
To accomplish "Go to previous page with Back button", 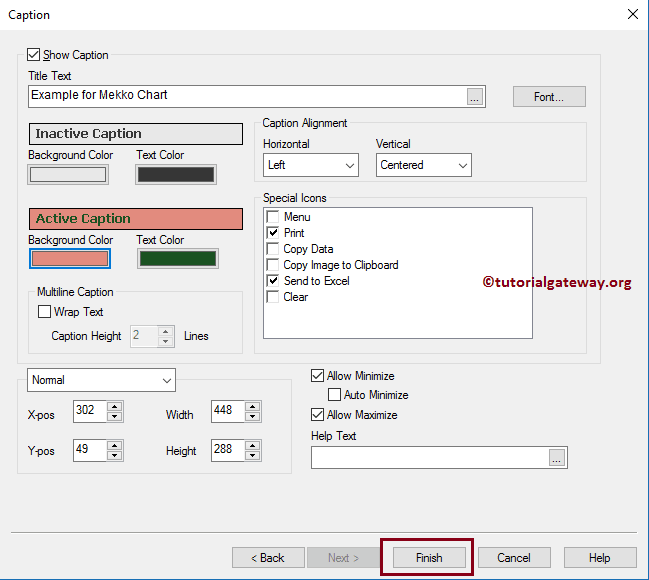I will 268,558.
